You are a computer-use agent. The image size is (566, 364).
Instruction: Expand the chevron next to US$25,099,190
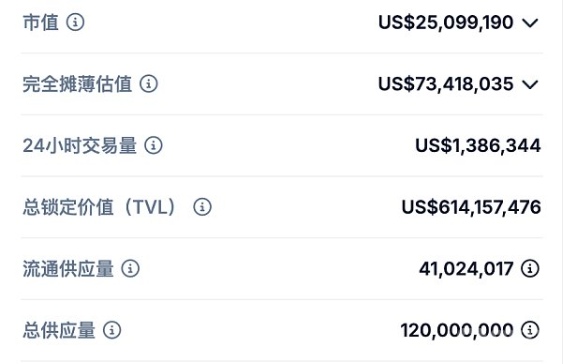pos(530,23)
